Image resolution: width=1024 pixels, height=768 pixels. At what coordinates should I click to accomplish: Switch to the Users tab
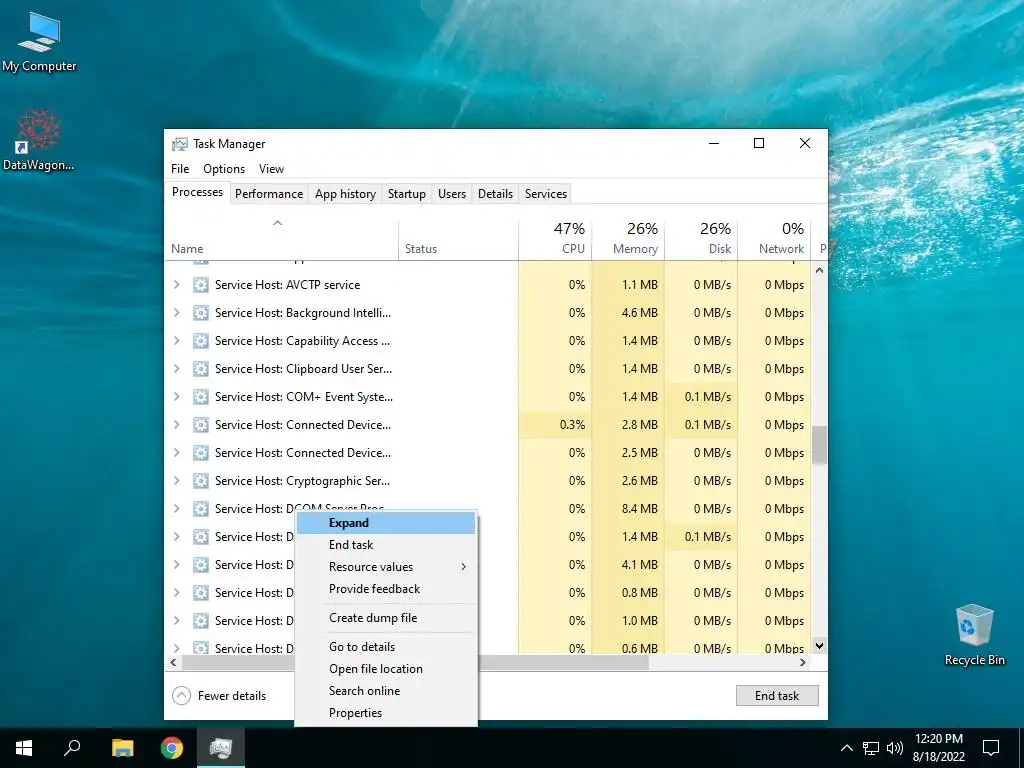tap(452, 194)
